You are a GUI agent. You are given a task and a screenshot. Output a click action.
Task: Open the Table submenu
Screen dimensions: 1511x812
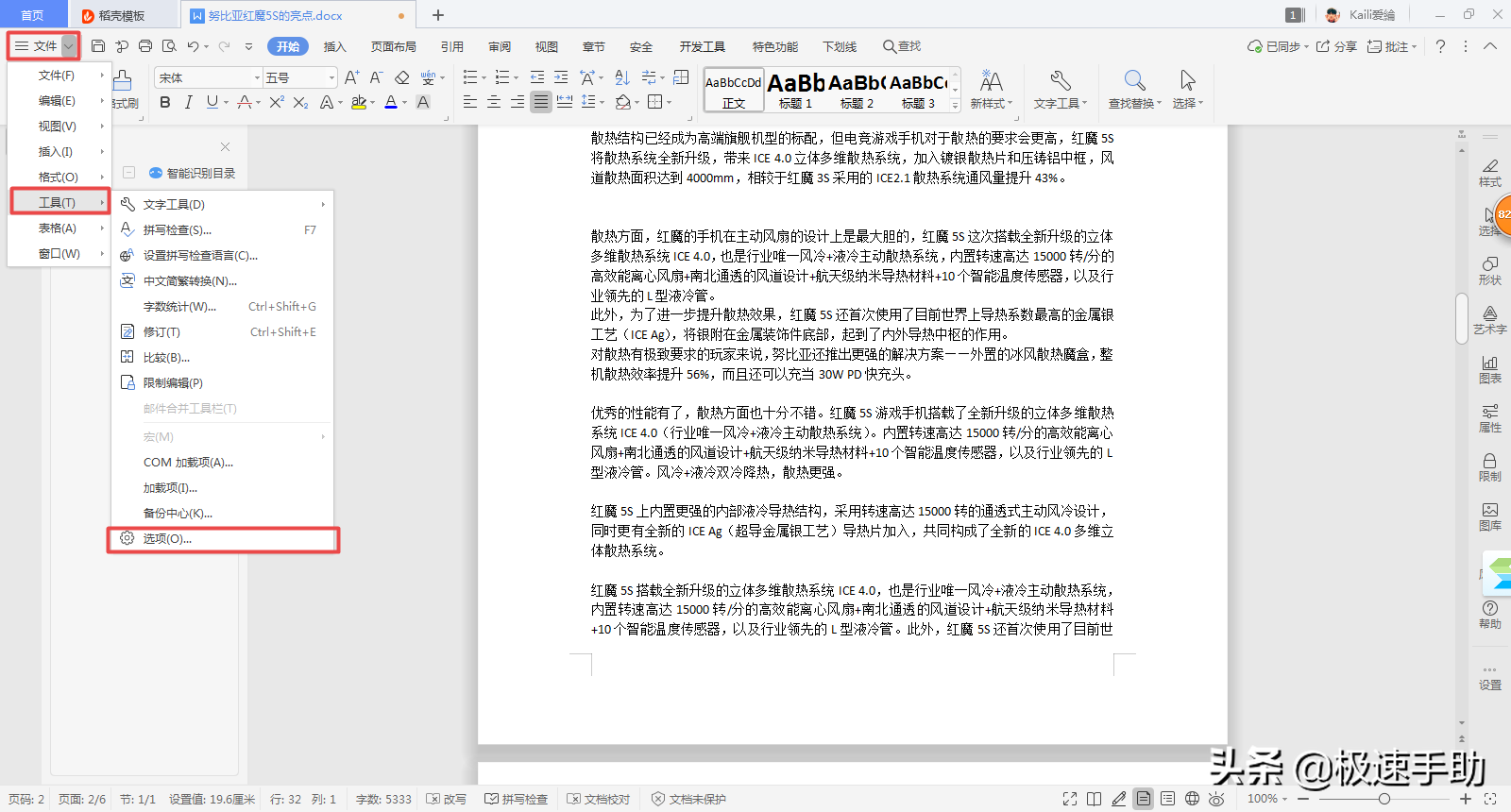(x=59, y=228)
